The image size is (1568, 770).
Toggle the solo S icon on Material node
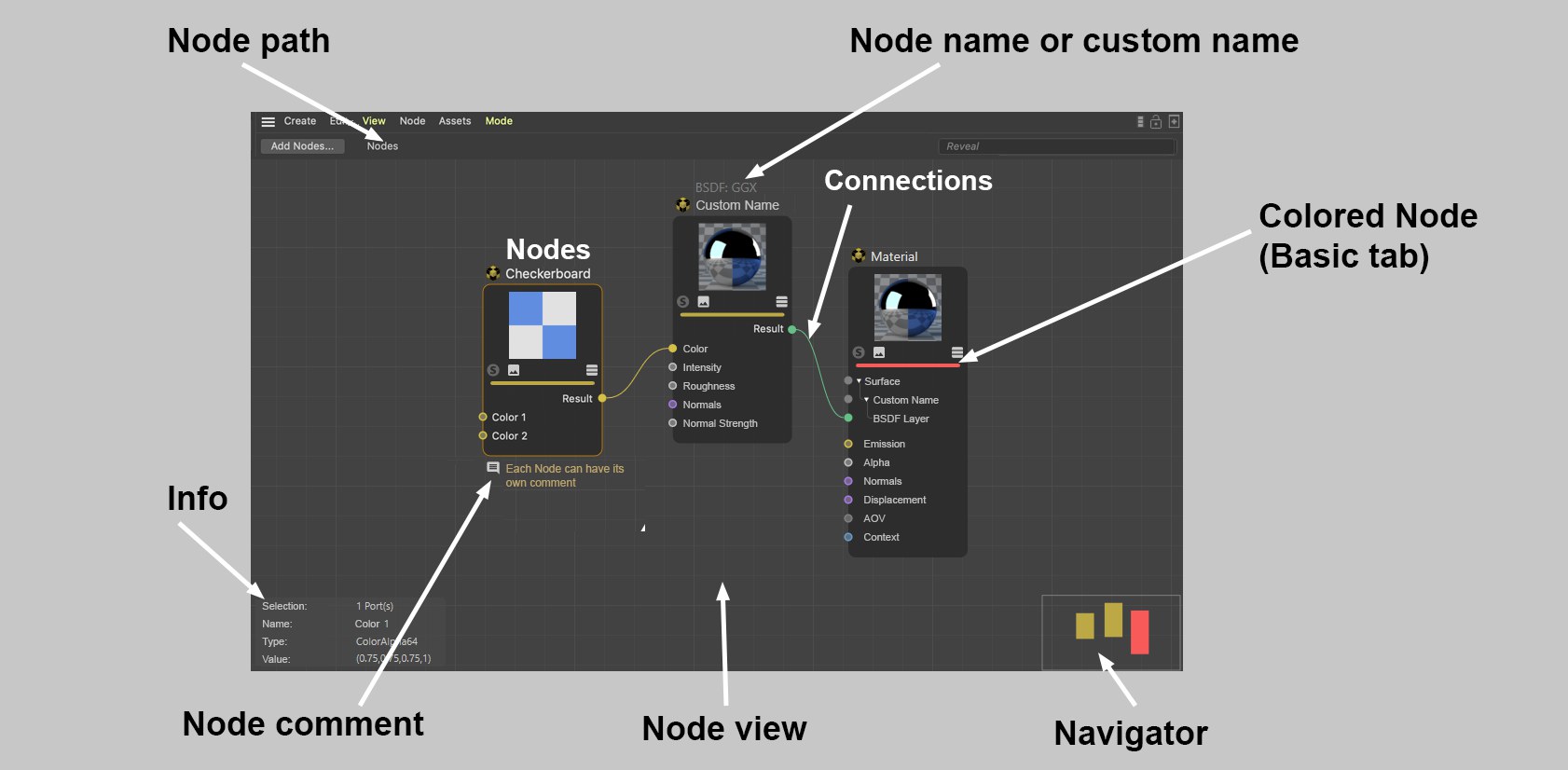pos(859,352)
